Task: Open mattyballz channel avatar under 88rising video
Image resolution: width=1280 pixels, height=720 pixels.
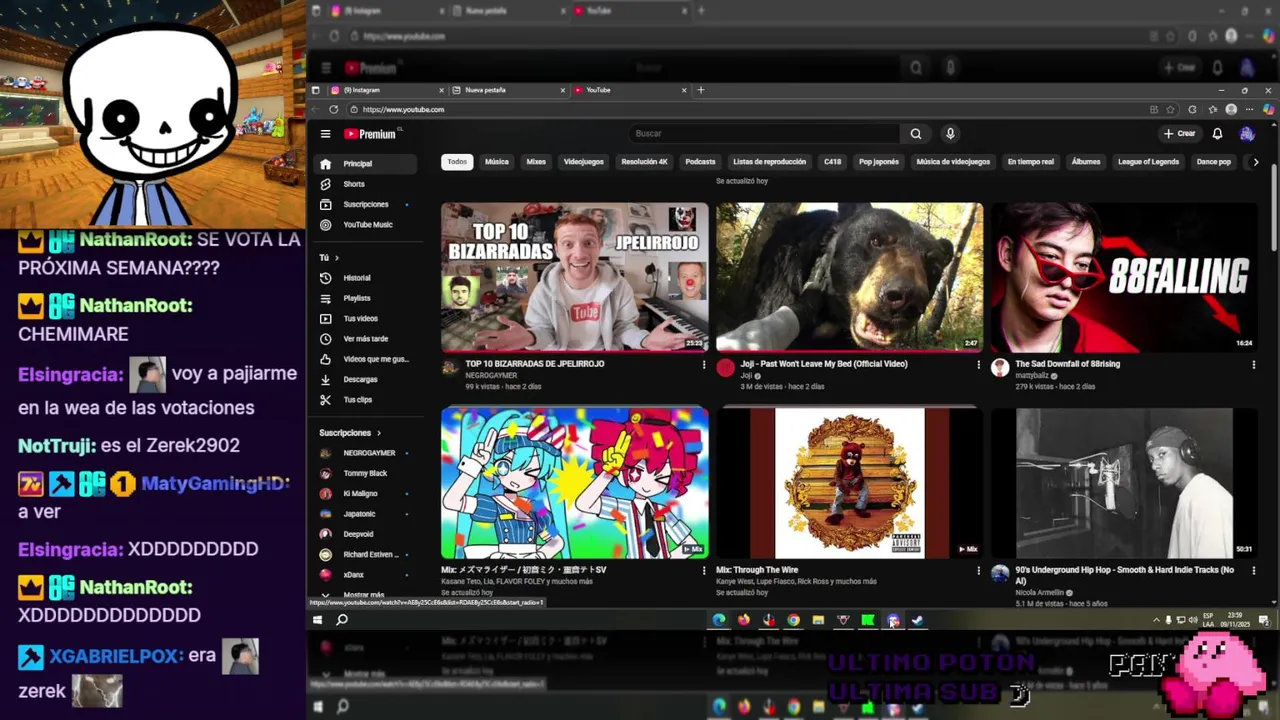Action: pos(1000,368)
